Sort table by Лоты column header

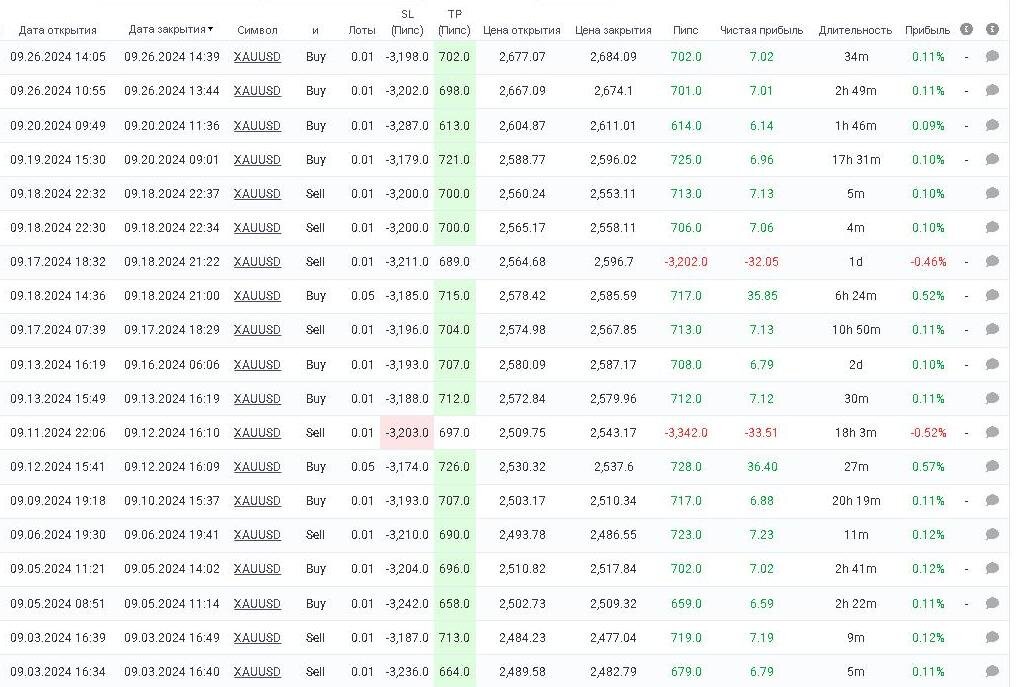pos(362,30)
